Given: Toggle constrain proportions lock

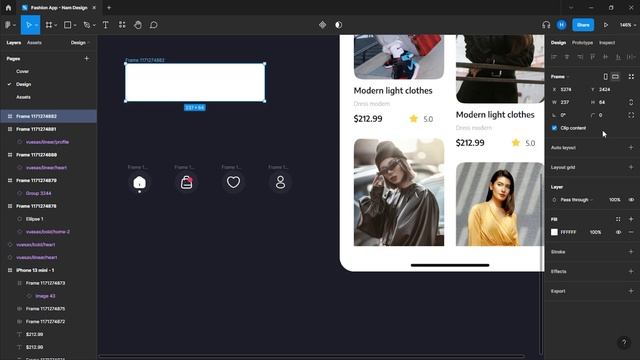Looking at the screenshot, I should (x=631, y=102).
